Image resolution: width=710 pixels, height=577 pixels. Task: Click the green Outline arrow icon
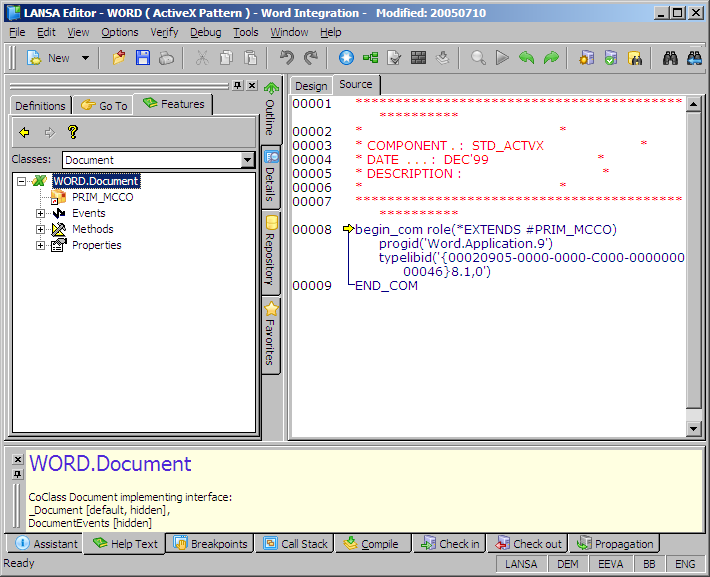[270, 88]
